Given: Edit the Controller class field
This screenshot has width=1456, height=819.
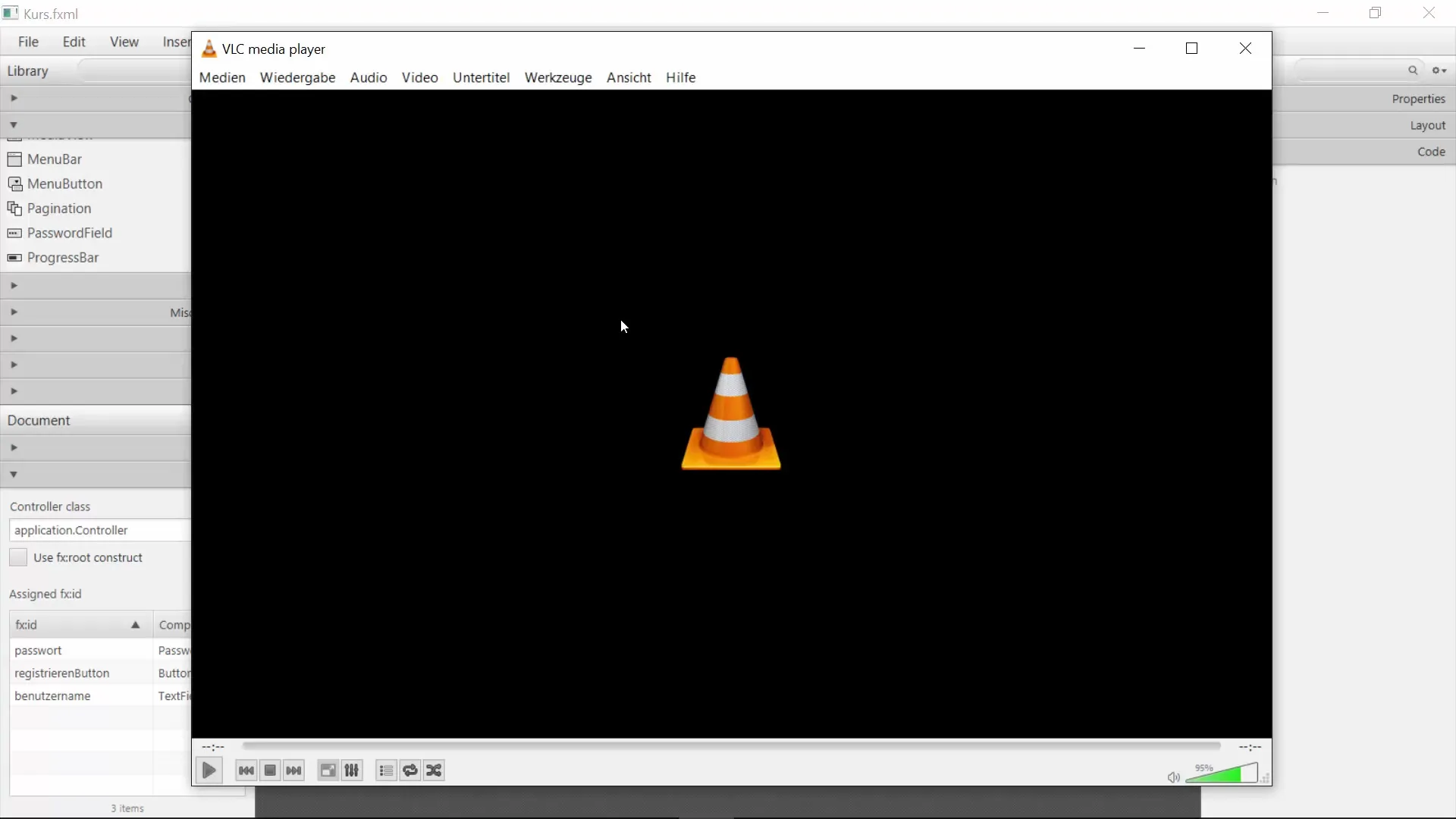Looking at the screenshot, I should click(x=100, y=530).
